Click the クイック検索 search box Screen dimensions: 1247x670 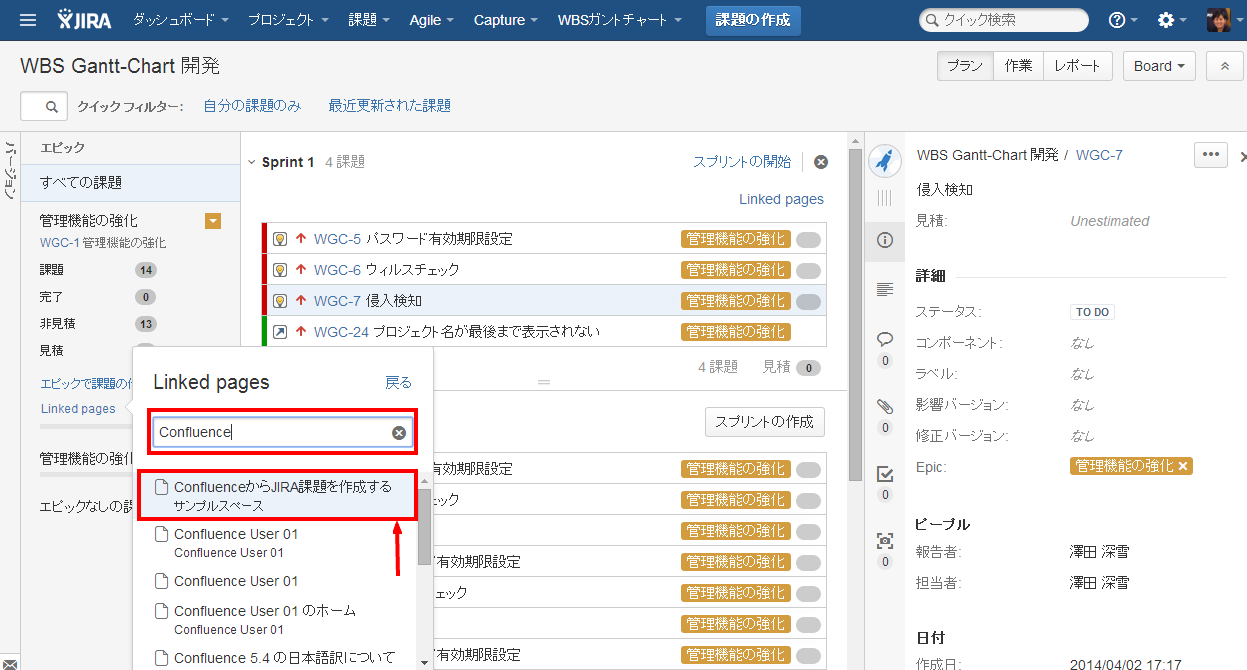click(1004, 20)
